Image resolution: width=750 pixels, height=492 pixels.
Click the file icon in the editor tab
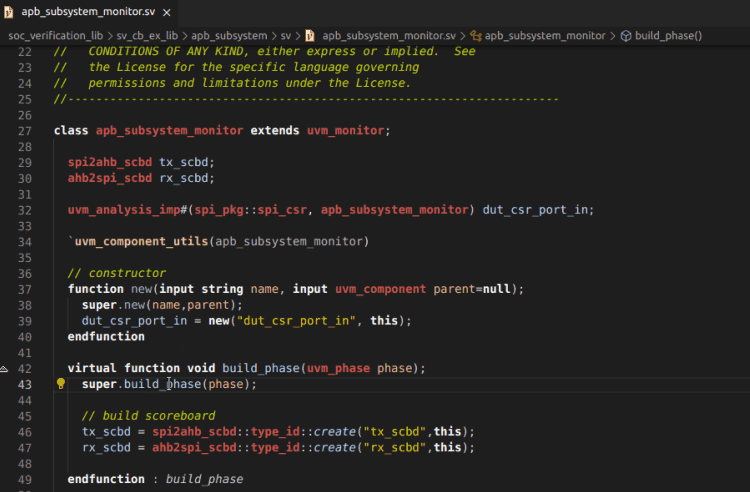click(9, 12)
